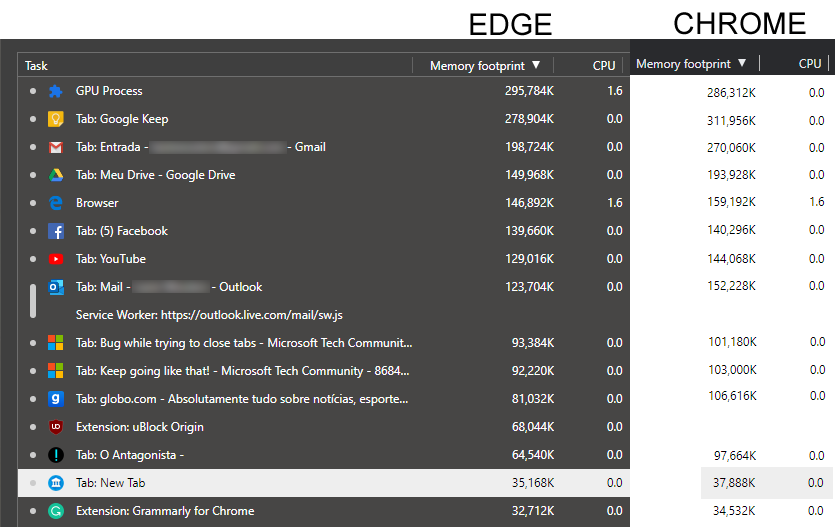Click the Gmail envelope icon
This screenshot has width=839, height=527.
[x=56, y=147]
